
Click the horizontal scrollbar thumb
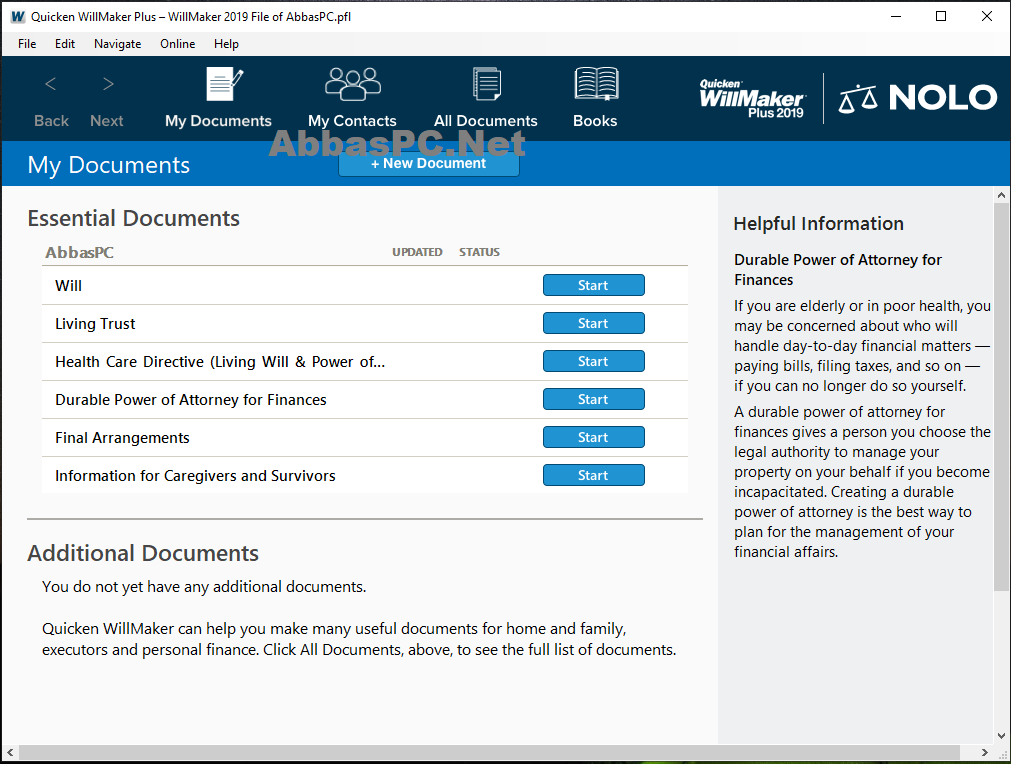click(489, 752)
